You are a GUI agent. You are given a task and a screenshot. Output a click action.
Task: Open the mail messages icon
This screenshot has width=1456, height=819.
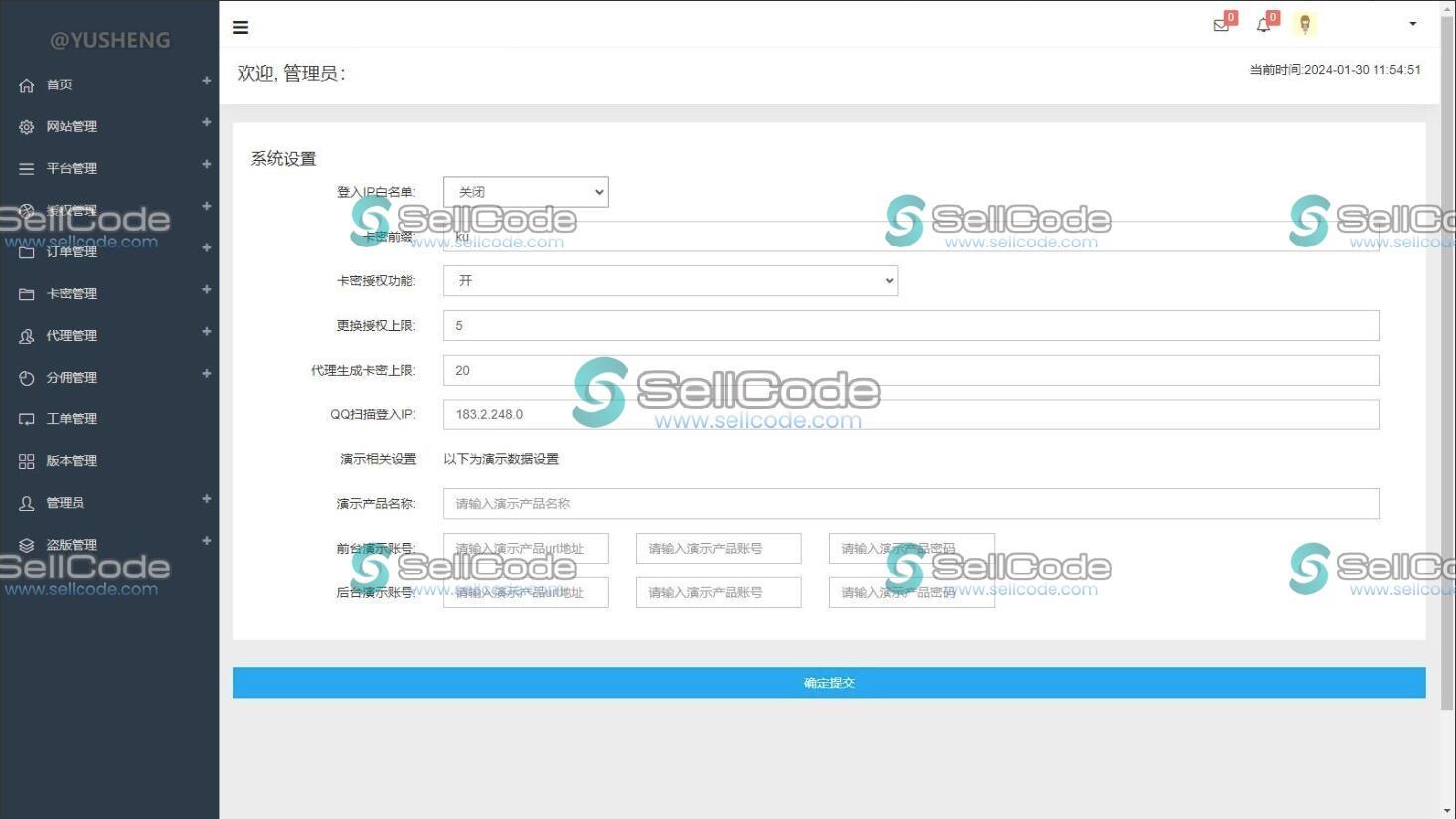click(1221, 25)
